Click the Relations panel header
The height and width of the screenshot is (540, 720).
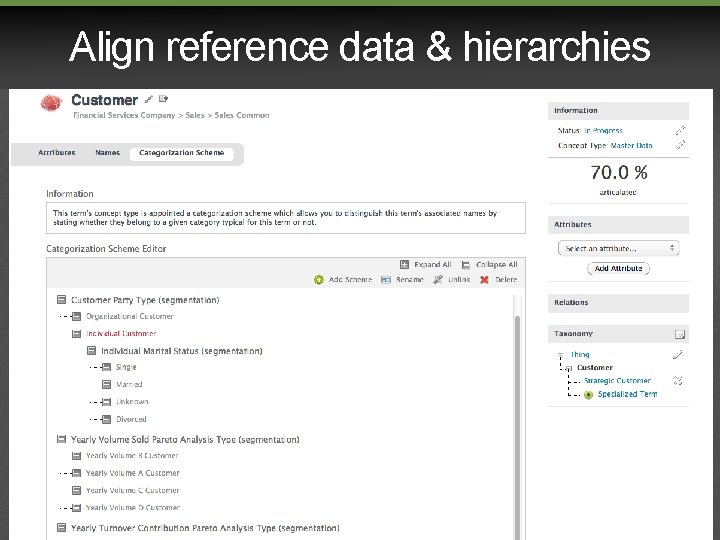coord(618,303)
